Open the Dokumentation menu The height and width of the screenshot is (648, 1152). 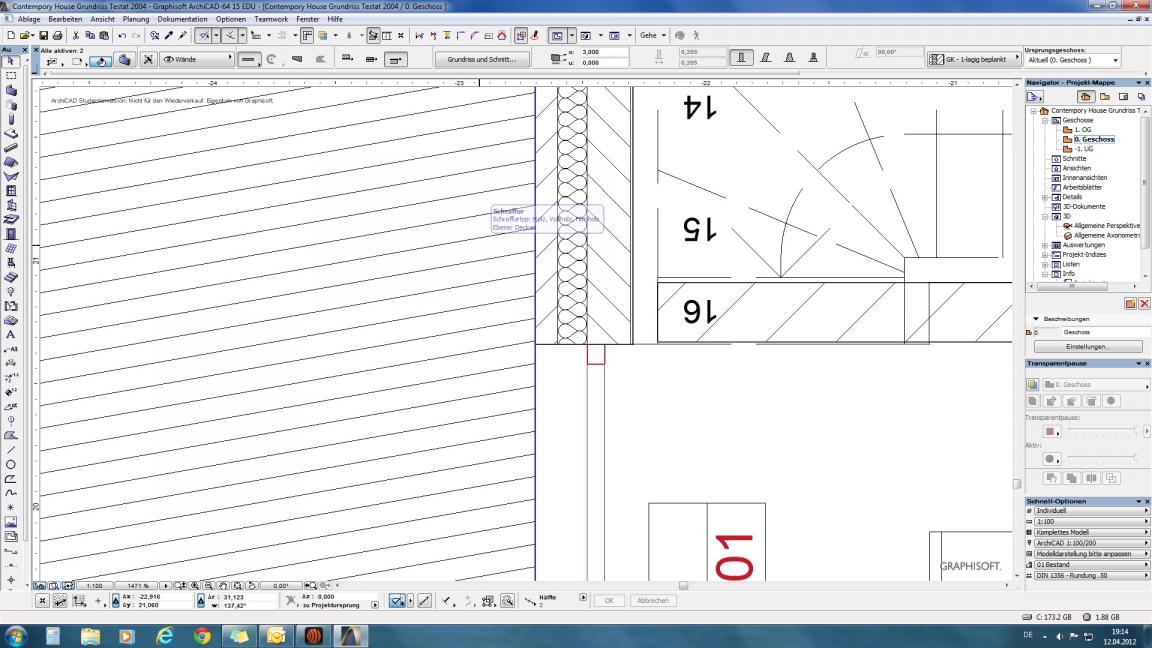pos(182,19)
